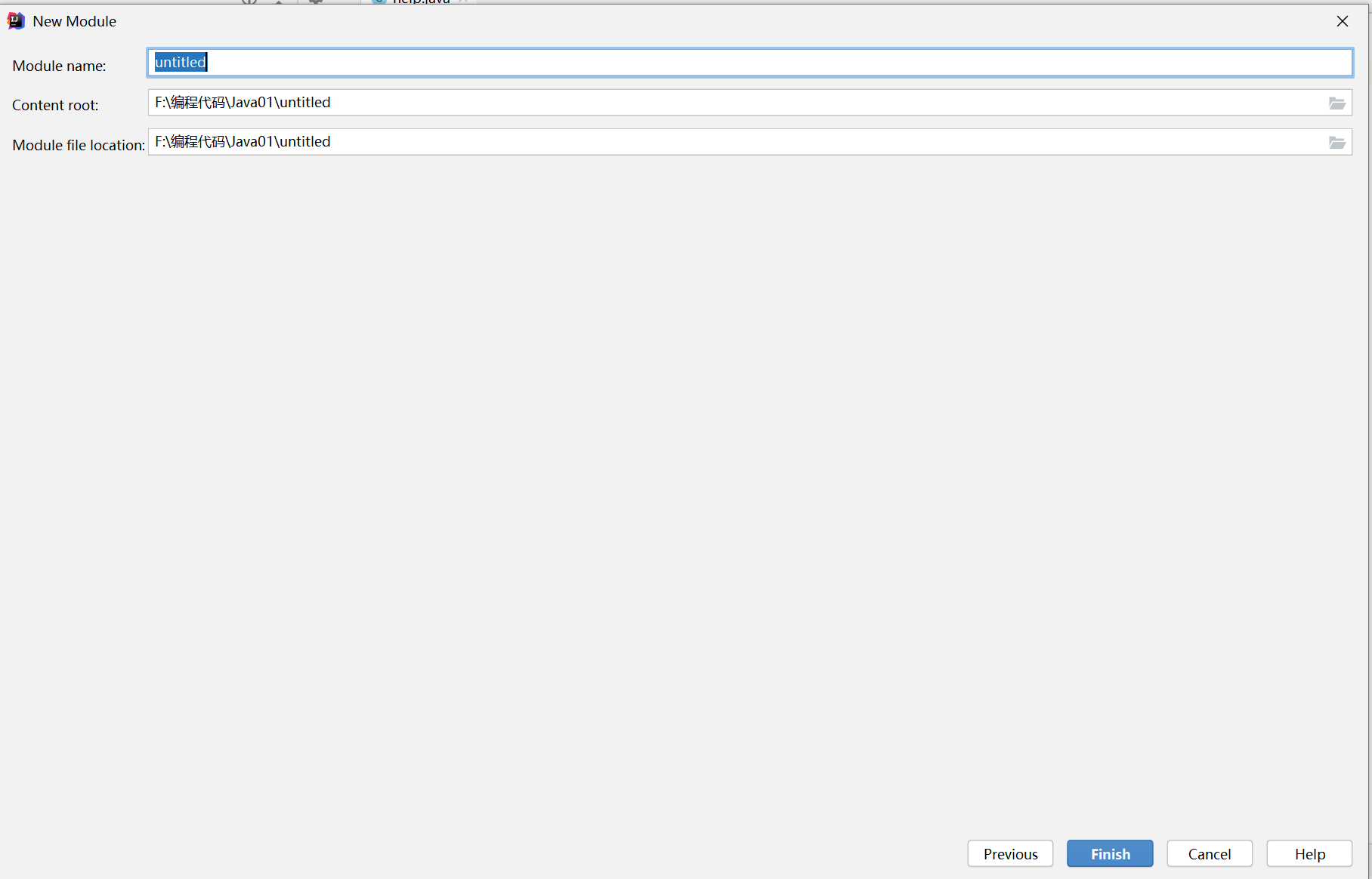Browse folder for Content root
The width and height of the screenshot is (1372, 879).
(x=1336, y=103)
